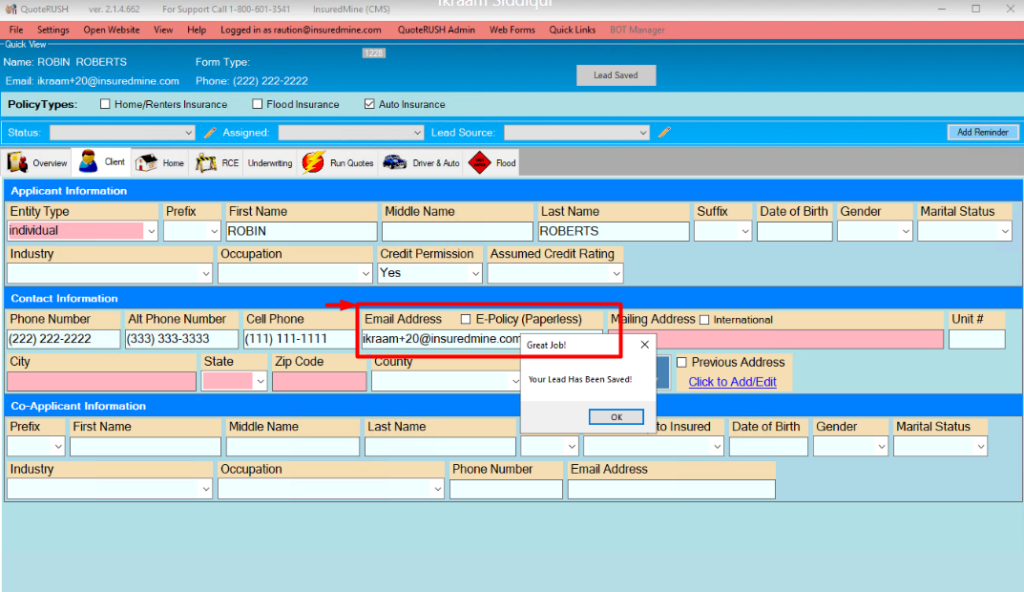Image resolution: width=1024 pixels, height=592 pixels.
Task: Open the Quick Links menu
Action: point(572,30)
